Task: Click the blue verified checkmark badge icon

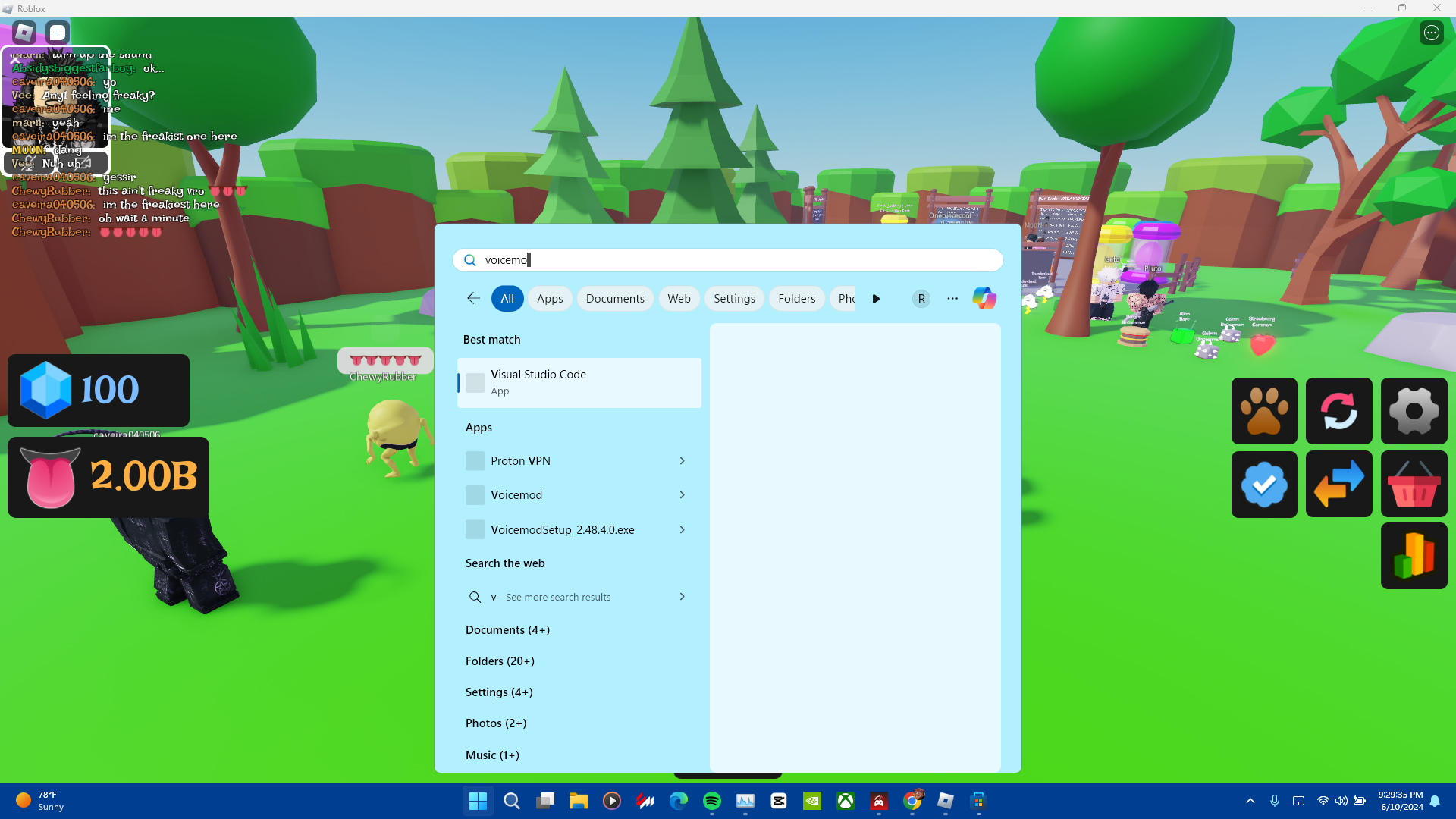Action: pyautogui.click(x=1263, y=485)
